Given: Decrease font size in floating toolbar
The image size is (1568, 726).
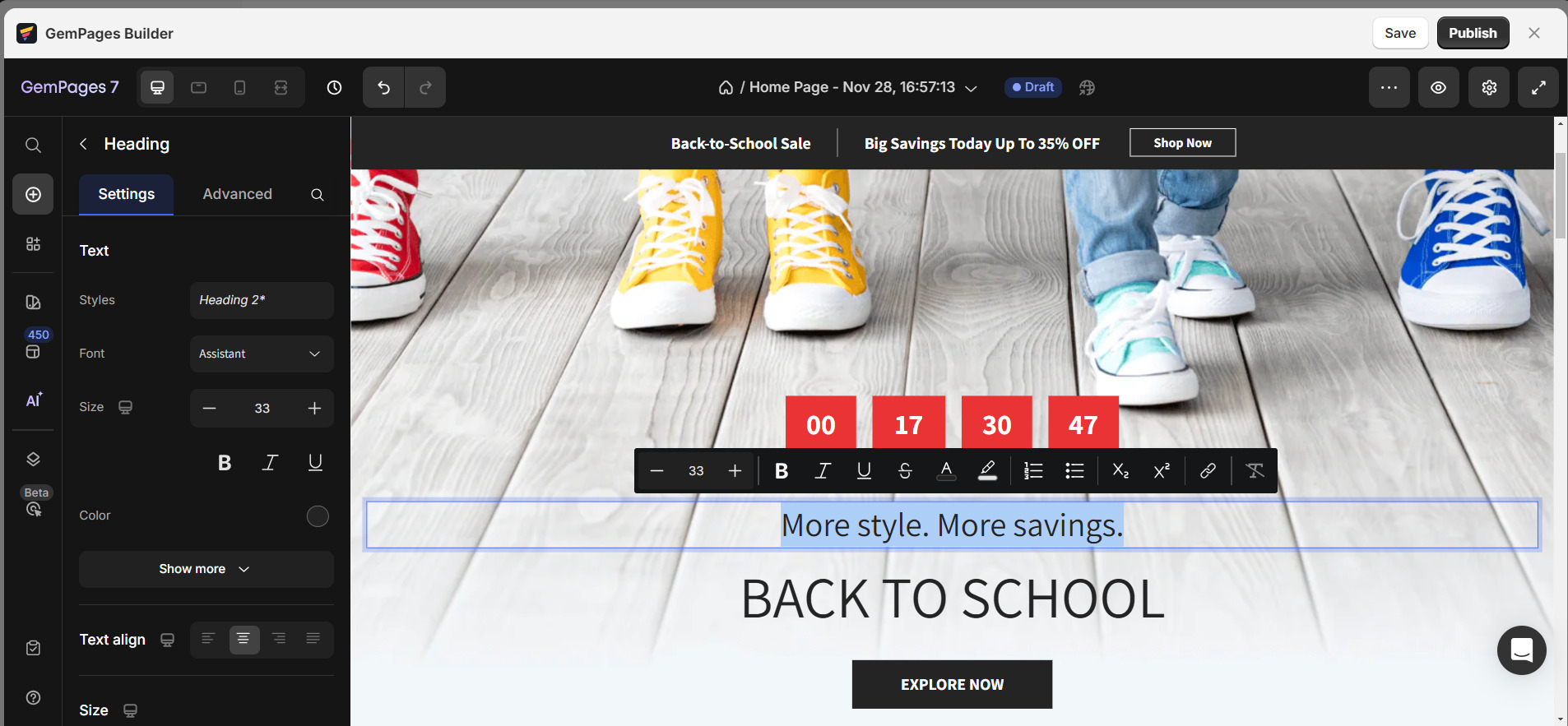Looking at the screenshot, I should [x=656, y=470].
